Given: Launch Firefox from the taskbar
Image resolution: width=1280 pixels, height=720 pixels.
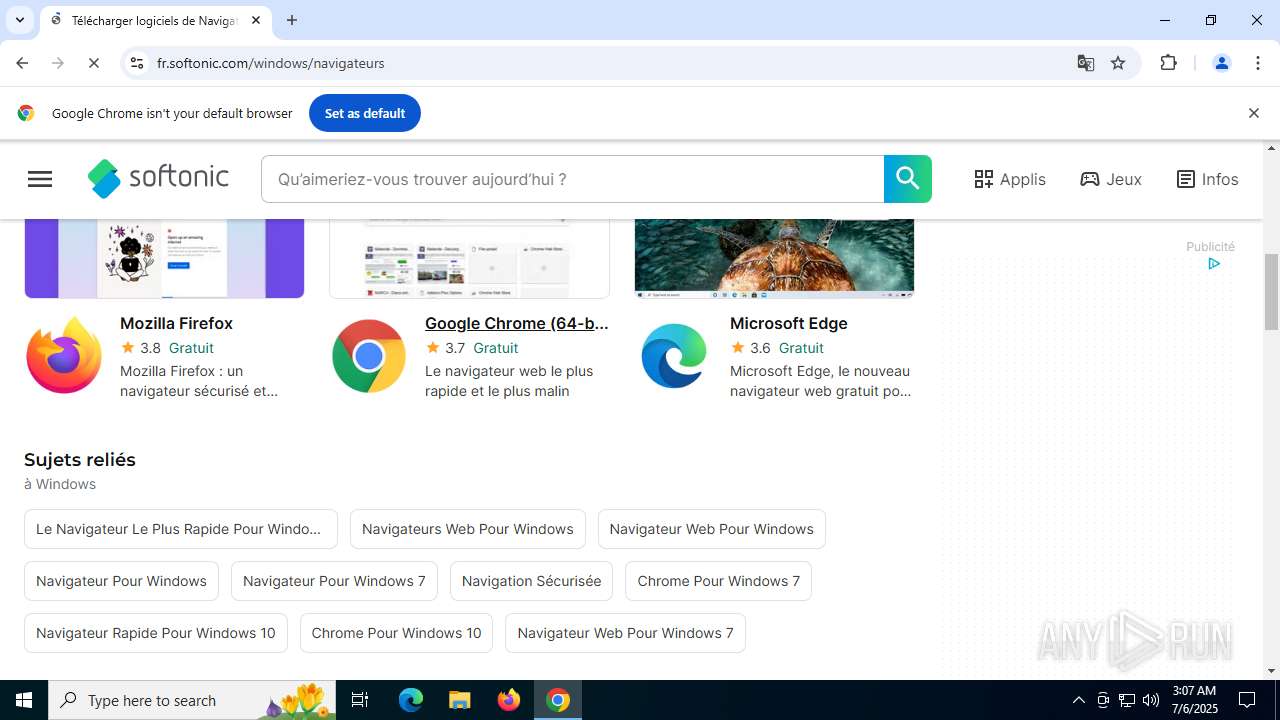Looking at the screenshot, I should click(x=509, y=700).
